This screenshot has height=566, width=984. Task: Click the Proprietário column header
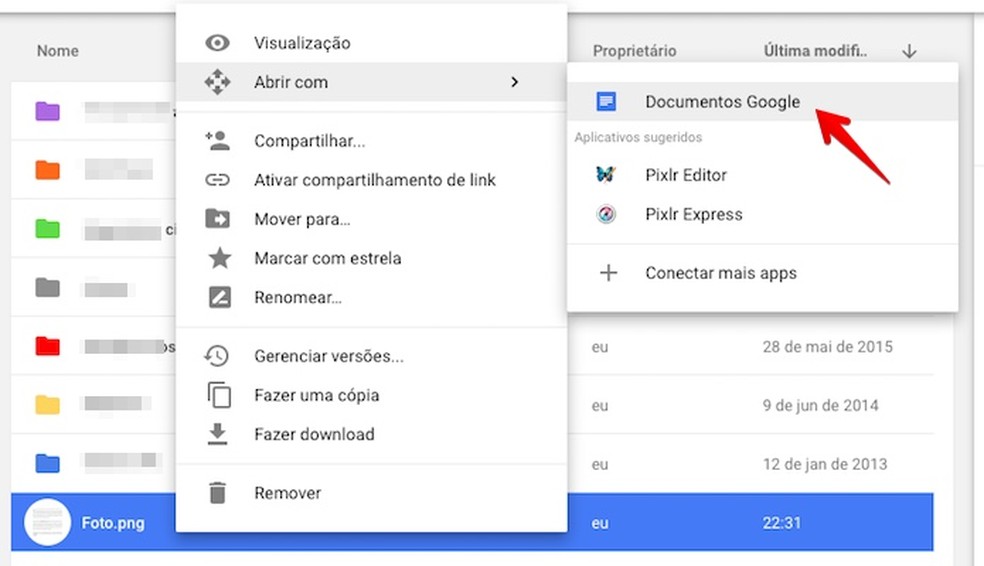[x=634, y=51]
